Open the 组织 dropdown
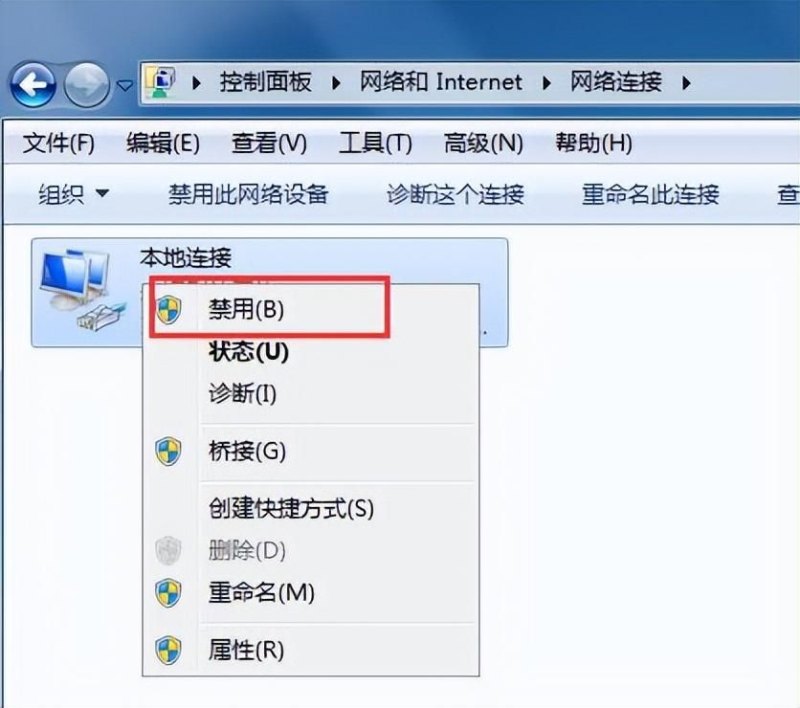The image size is (800, 708). tap(73, 194)
